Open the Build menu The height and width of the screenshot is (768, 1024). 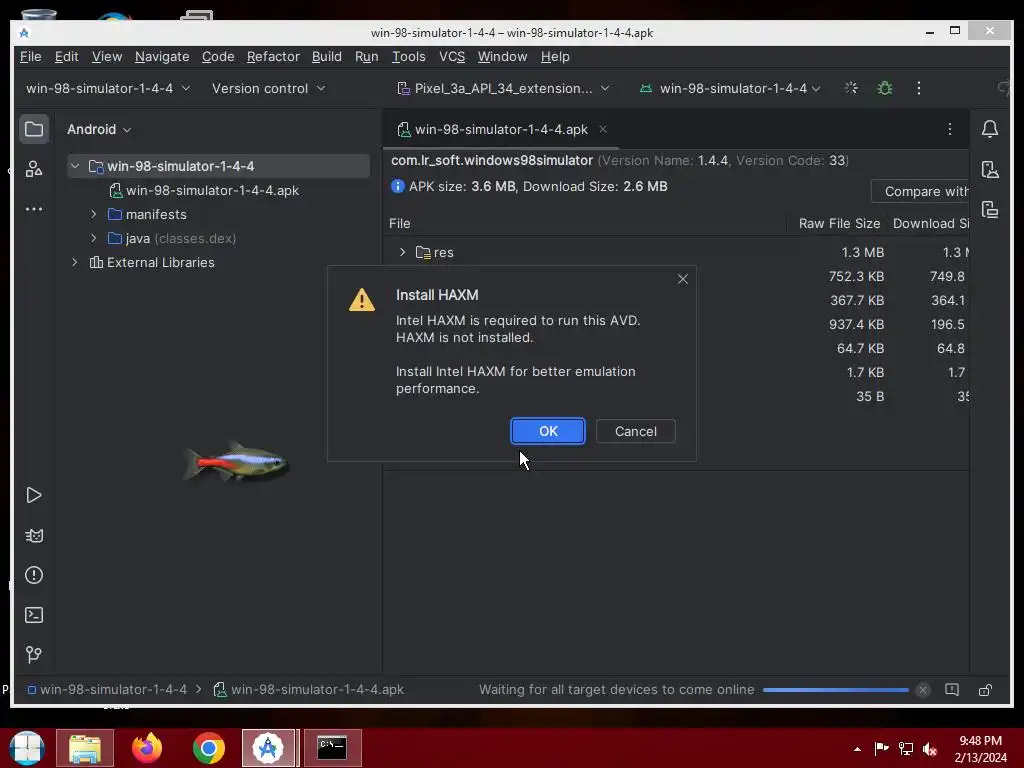click(x=327, y=57)
